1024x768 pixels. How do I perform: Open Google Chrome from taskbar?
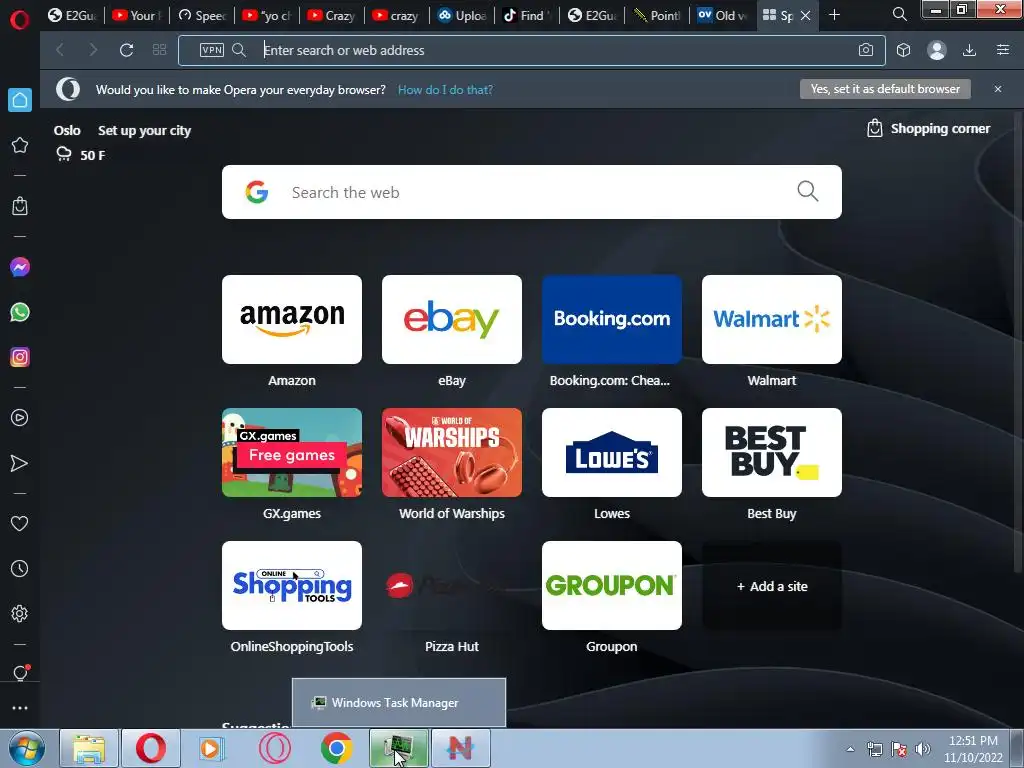tap(336, 748)
